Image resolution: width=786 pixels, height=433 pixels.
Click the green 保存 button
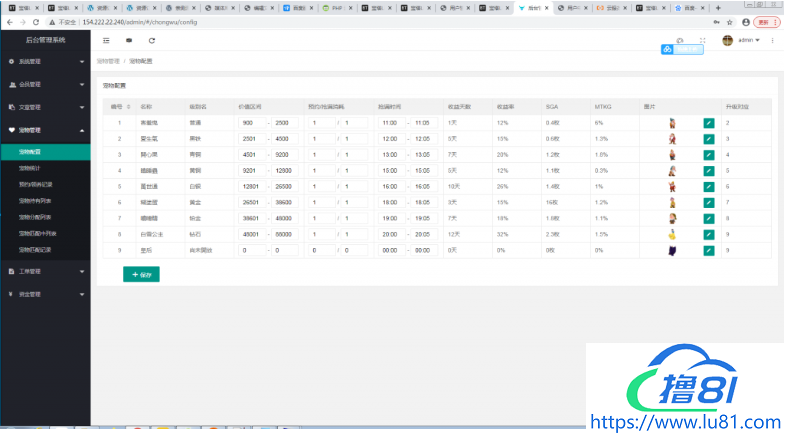[141, 274]
